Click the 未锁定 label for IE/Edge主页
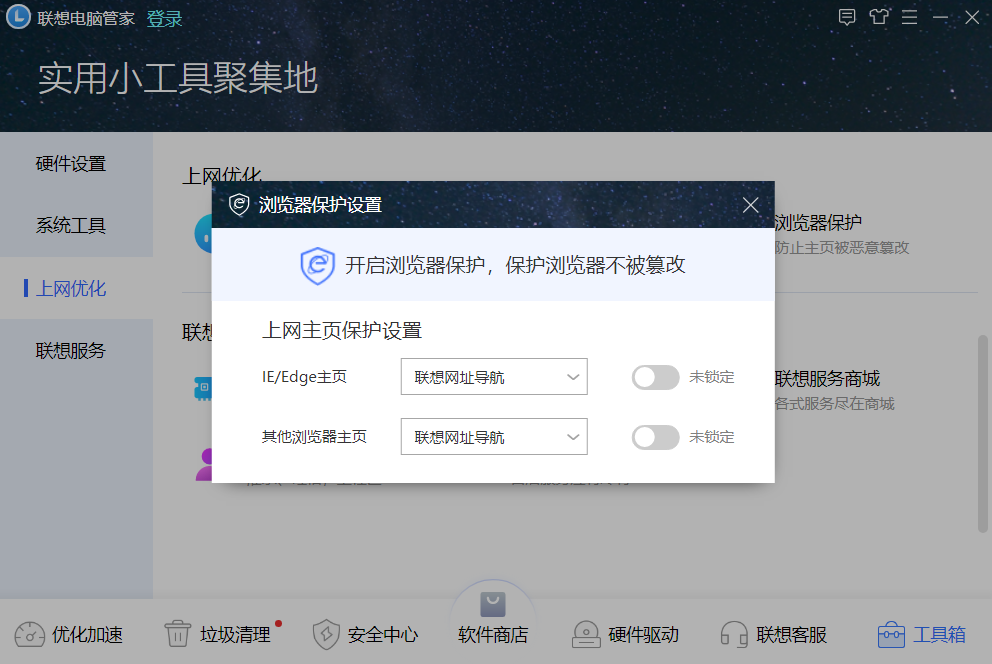This screenshot has width=992, height=664. tap(712, 377)
